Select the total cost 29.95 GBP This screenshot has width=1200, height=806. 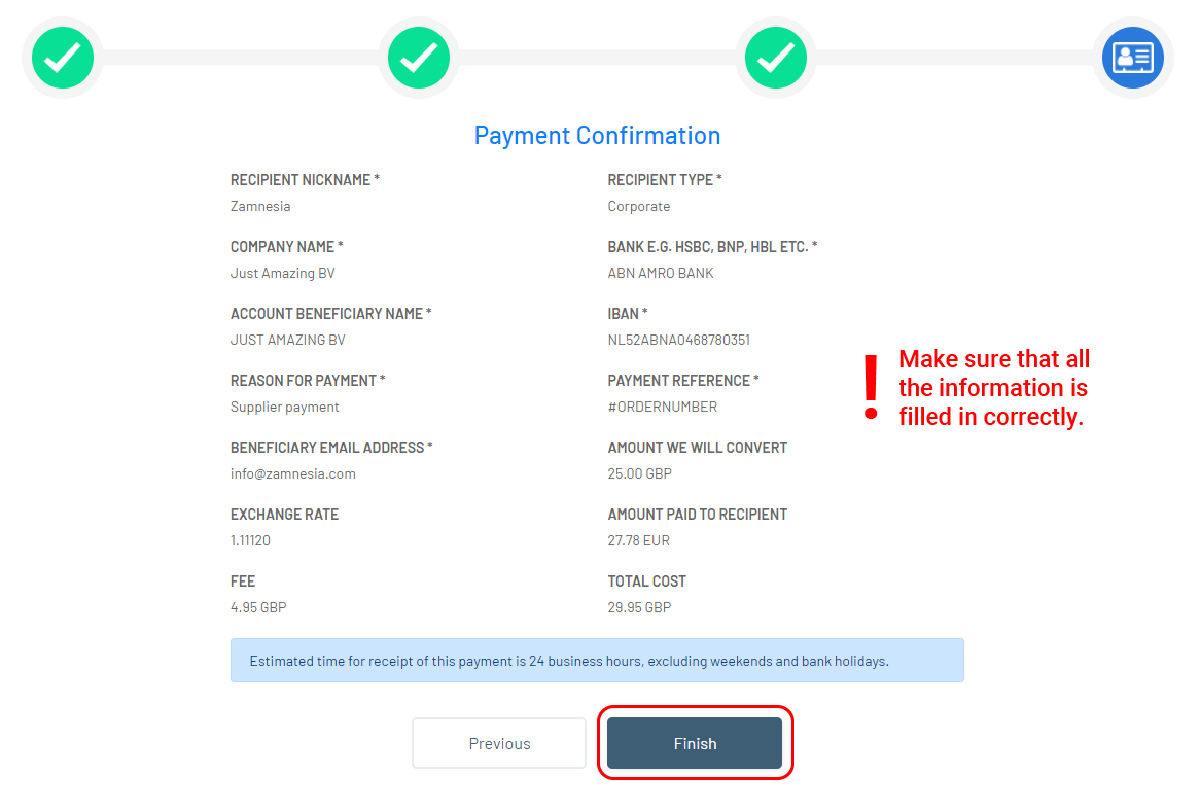pyautogui.click(x=639, y=608)
